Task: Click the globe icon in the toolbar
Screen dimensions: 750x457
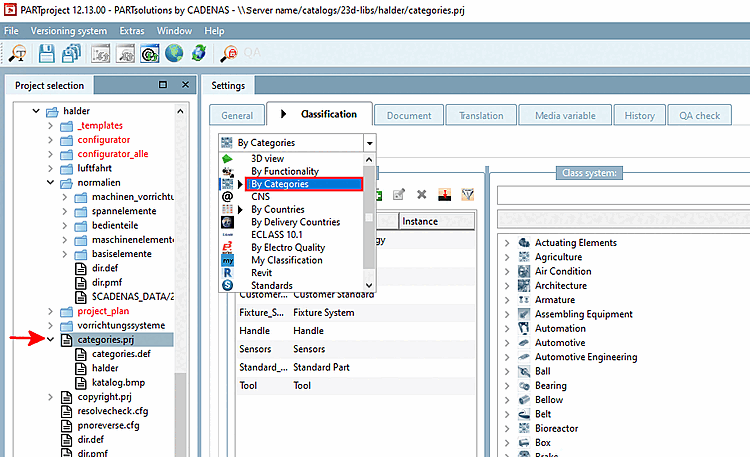Action: pos(174,53)
